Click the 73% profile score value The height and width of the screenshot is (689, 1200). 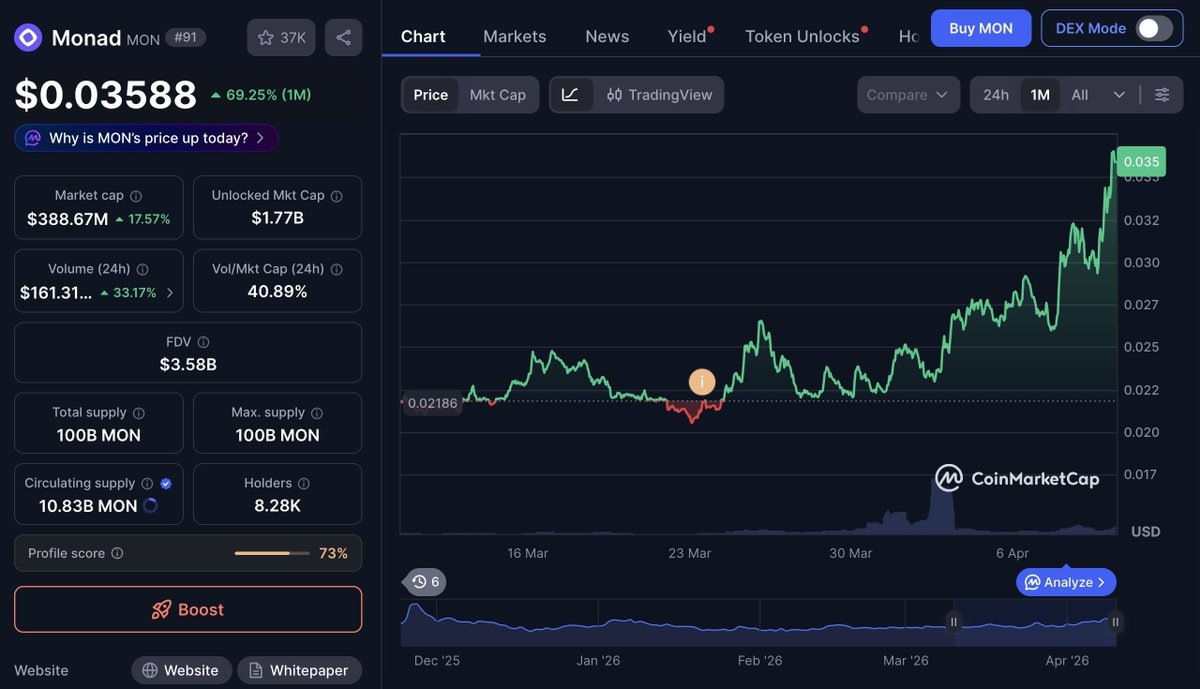(333, 553)
